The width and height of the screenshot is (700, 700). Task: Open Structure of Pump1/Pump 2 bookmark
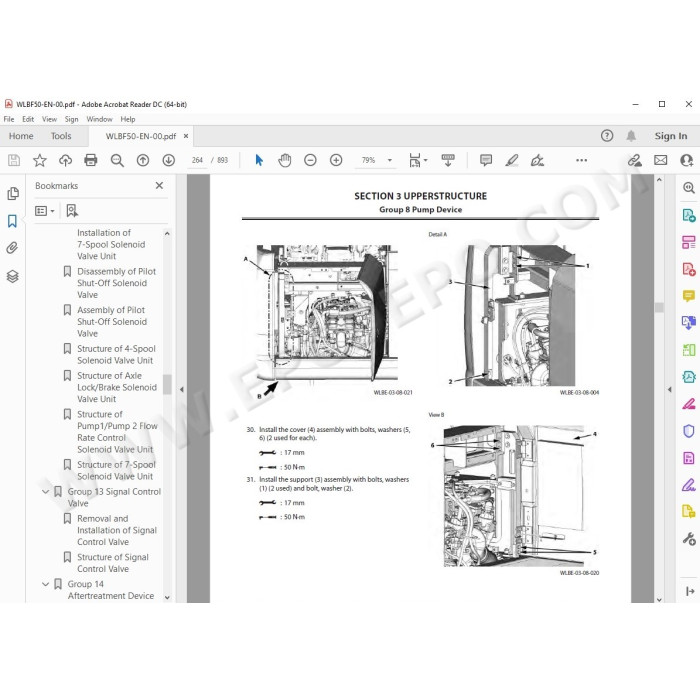point(117,432)
